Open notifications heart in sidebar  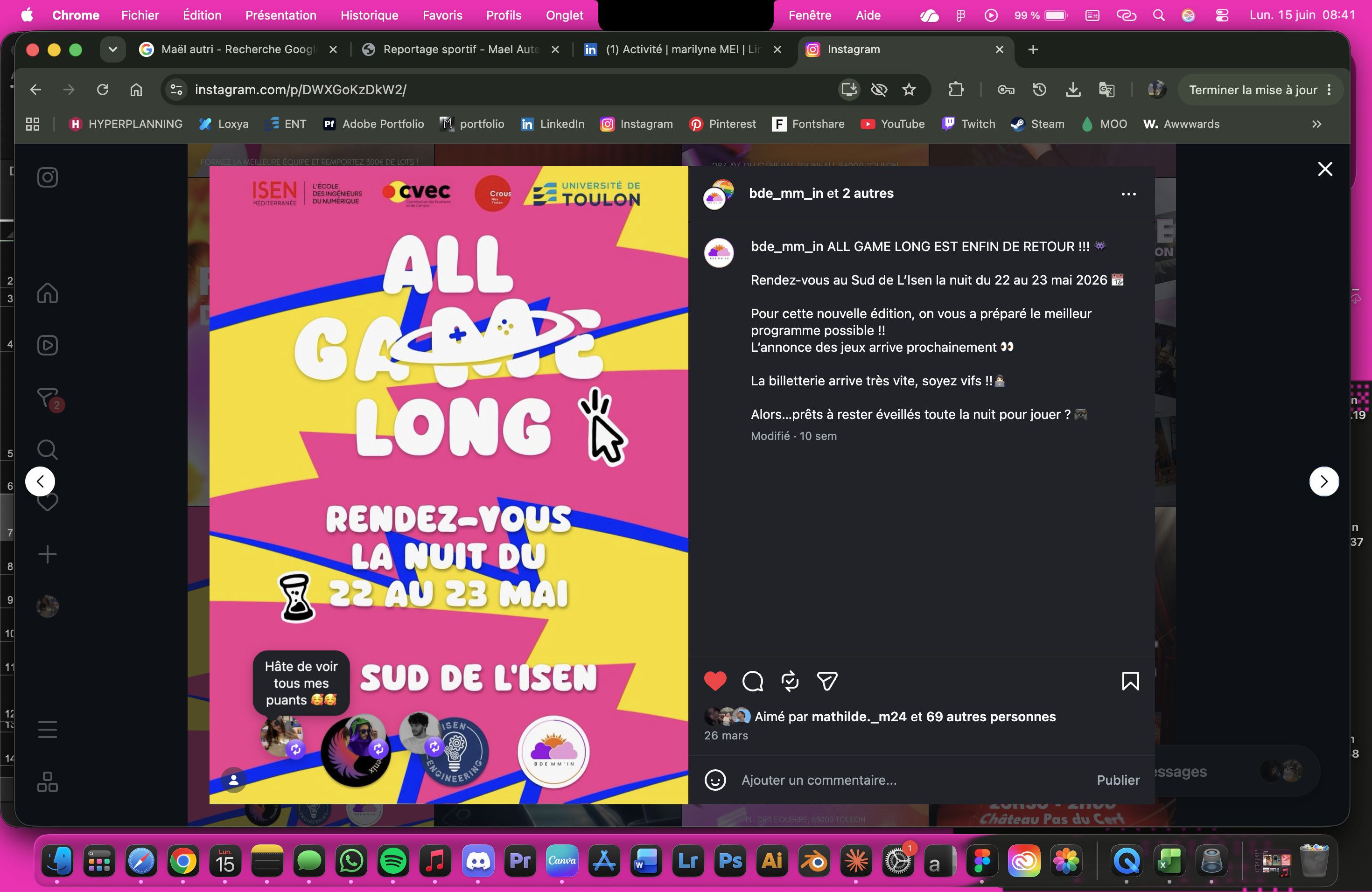click(47, 502)
